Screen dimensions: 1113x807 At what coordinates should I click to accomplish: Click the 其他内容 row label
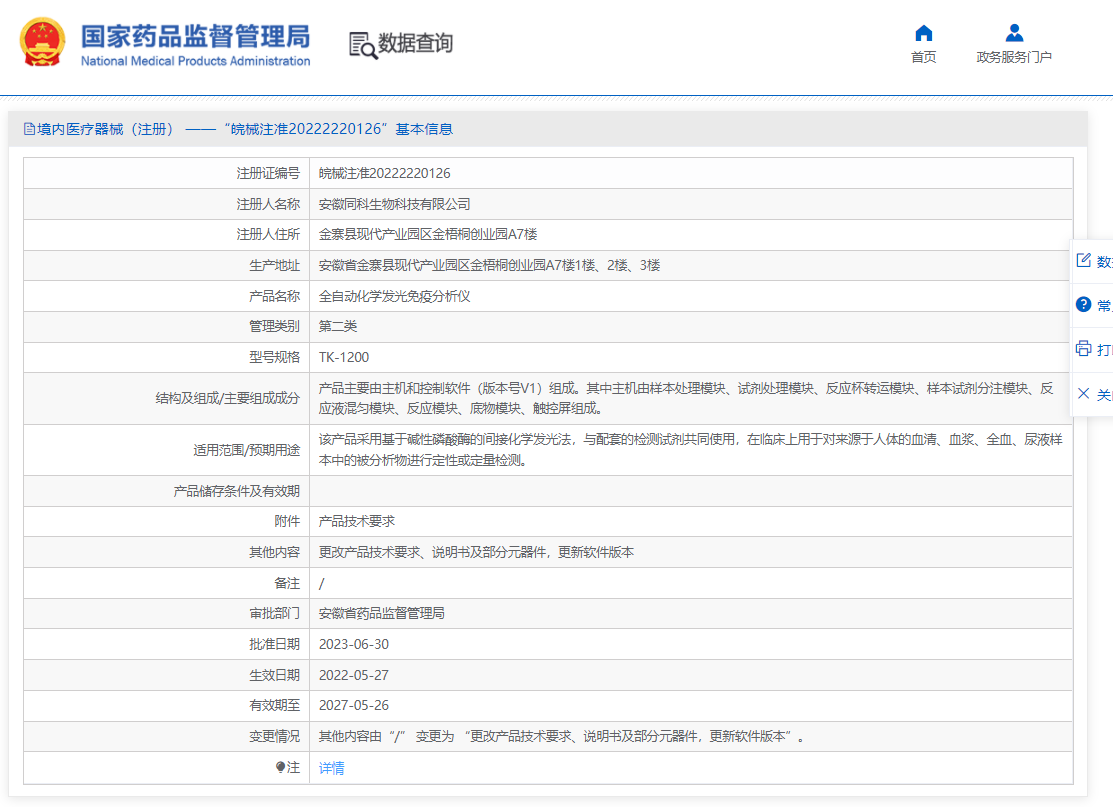click(x=275, y=552)
